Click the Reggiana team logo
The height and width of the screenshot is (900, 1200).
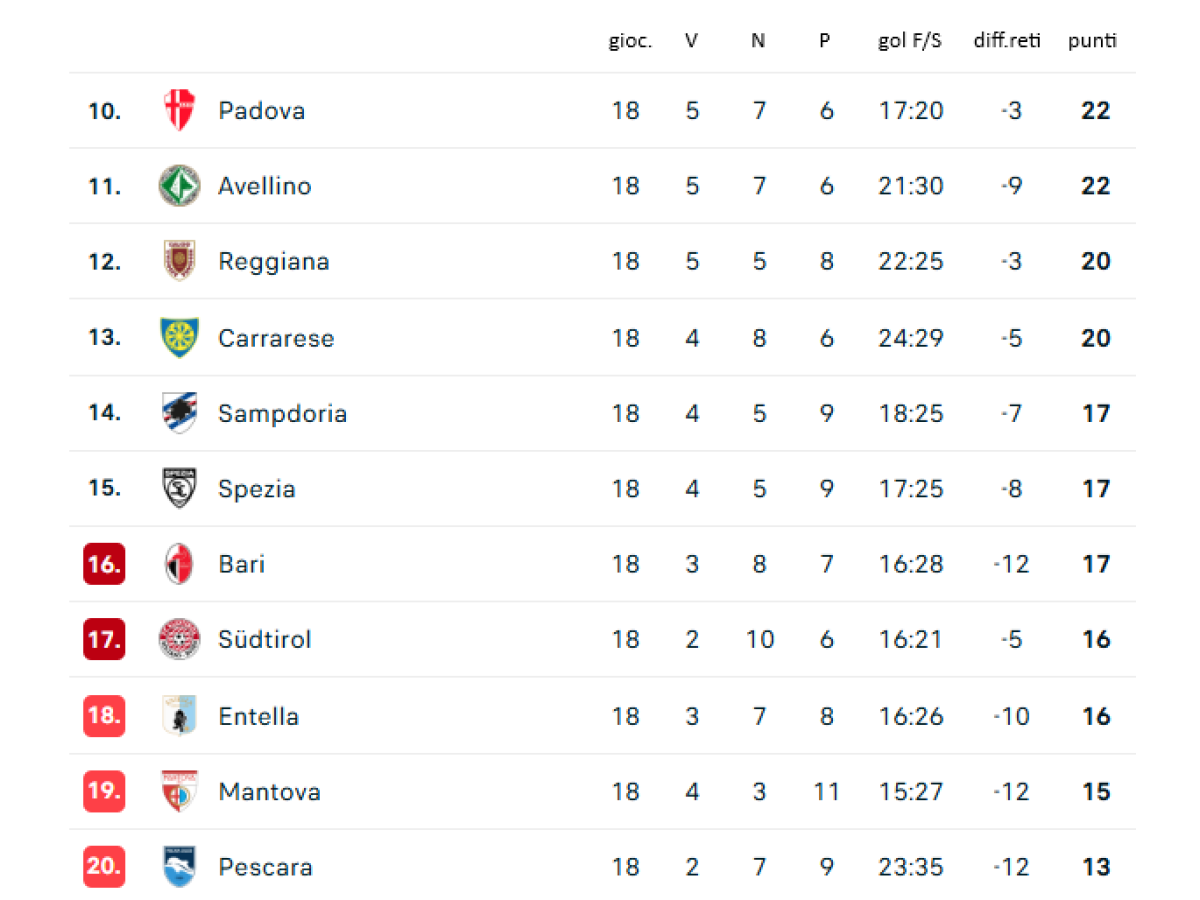[180, 261]
